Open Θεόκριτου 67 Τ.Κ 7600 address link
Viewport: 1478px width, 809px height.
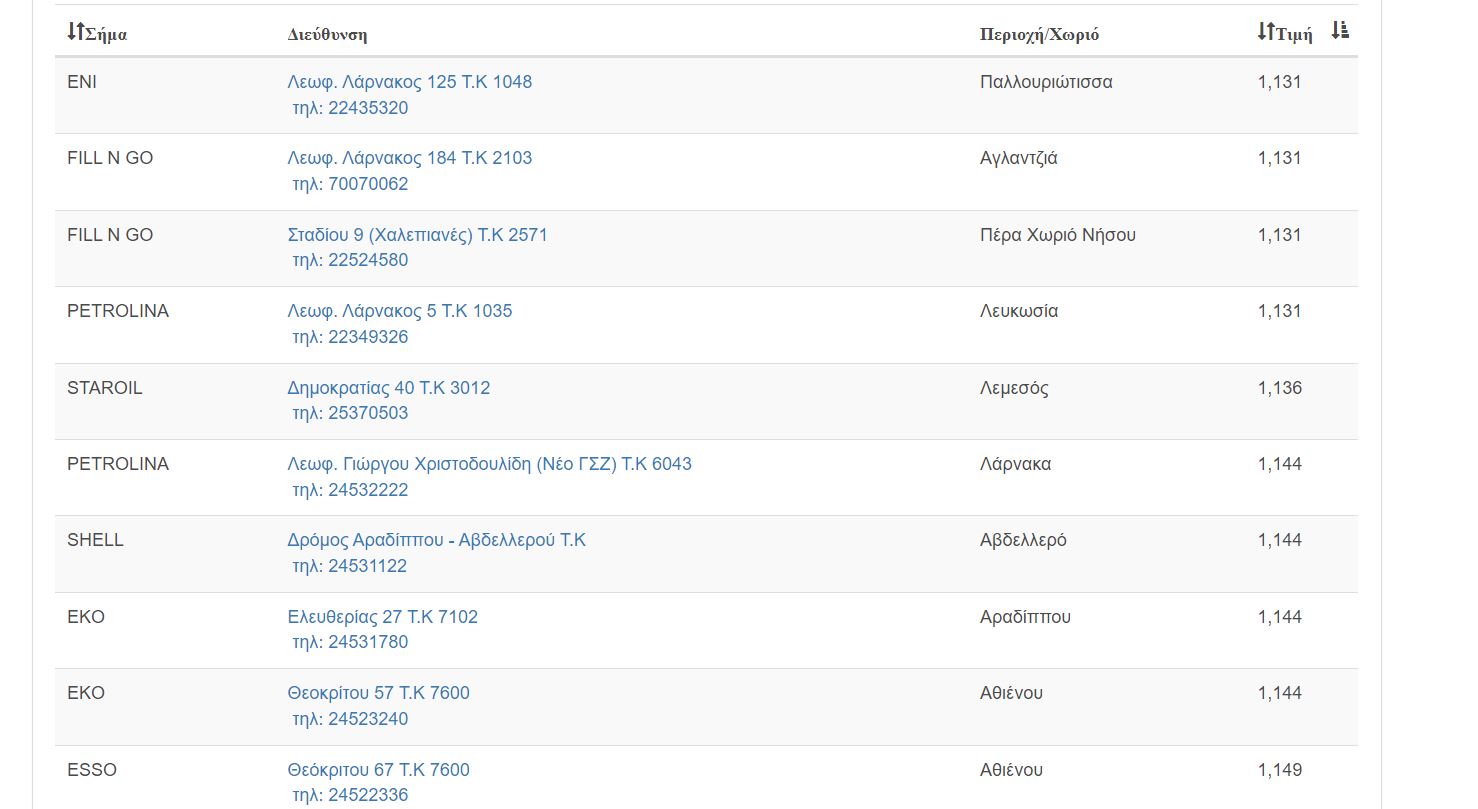click(378, 770)
